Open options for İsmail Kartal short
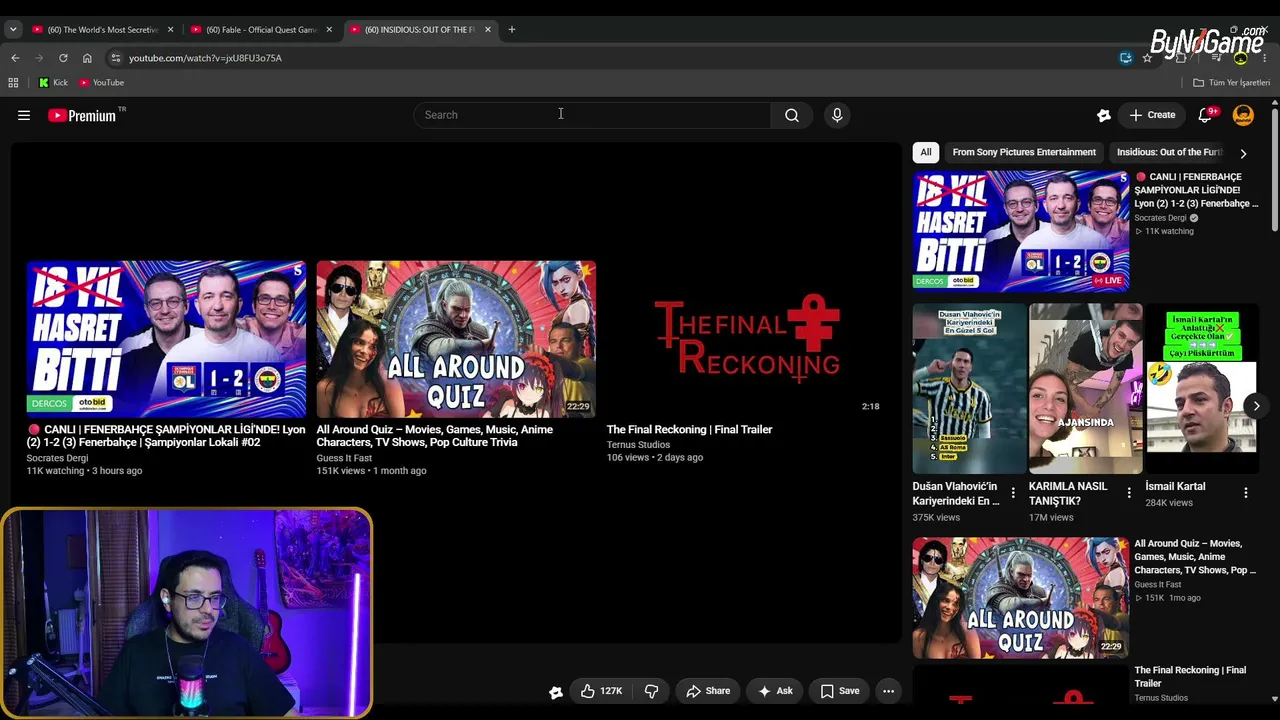The width and height of the screenshot is (1280, 720). point(1246,493)
